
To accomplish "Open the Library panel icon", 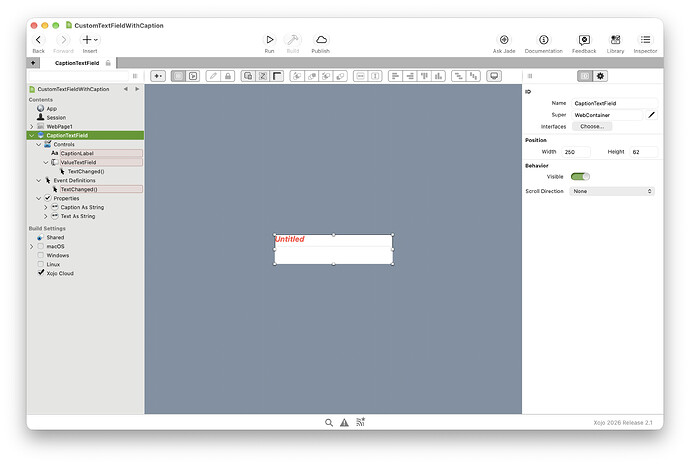I will coord(615,40).
